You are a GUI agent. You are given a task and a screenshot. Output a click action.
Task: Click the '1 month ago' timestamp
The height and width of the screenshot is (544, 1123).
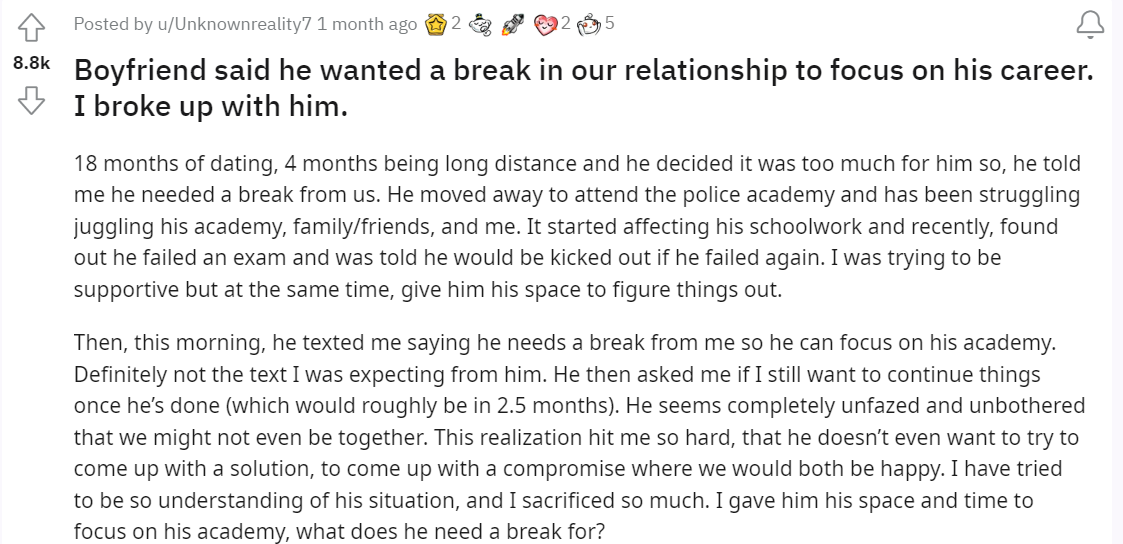tap(367, 24)
